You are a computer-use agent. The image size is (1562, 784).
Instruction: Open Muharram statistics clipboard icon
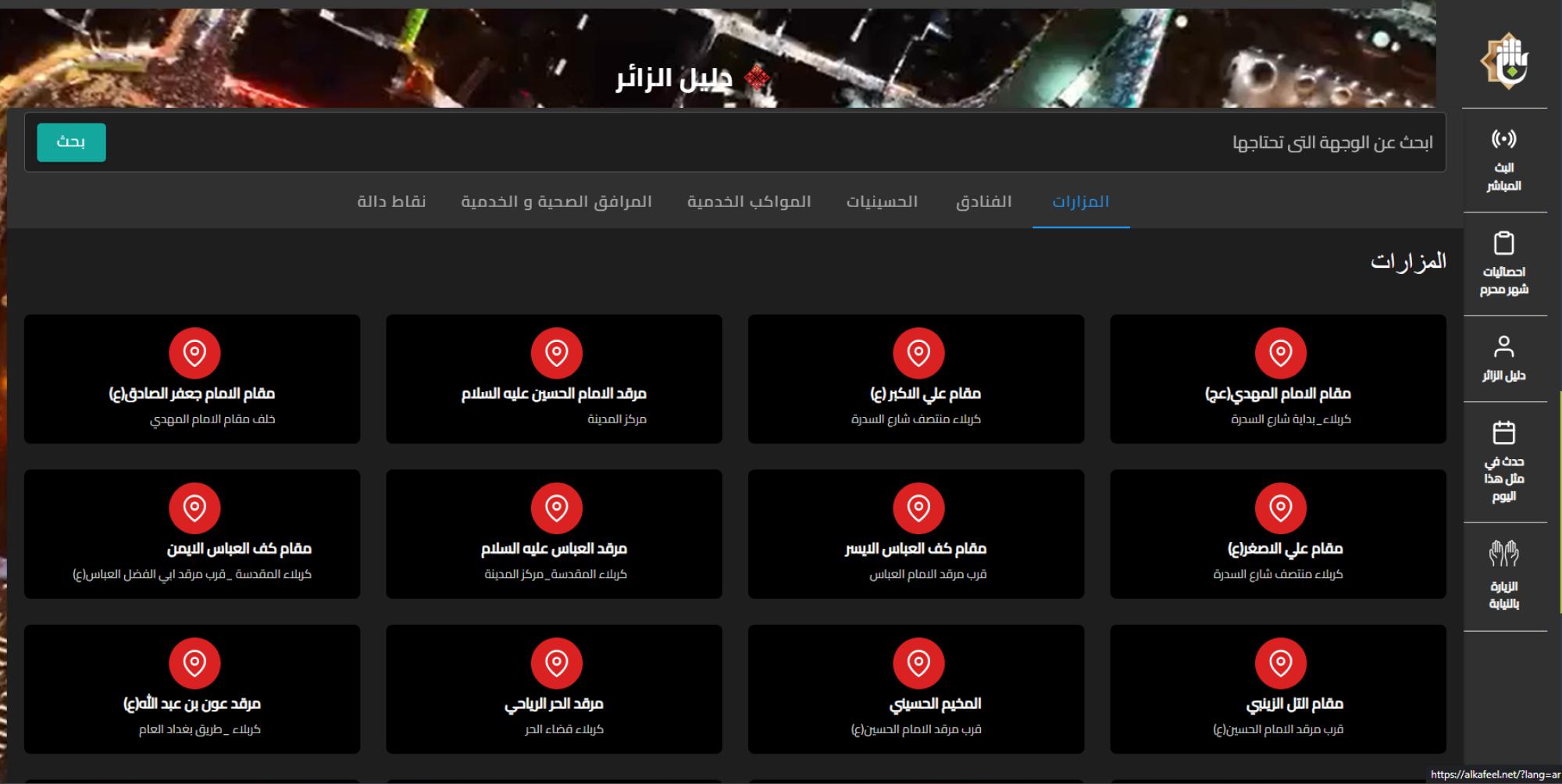(x=1503, y=244)
